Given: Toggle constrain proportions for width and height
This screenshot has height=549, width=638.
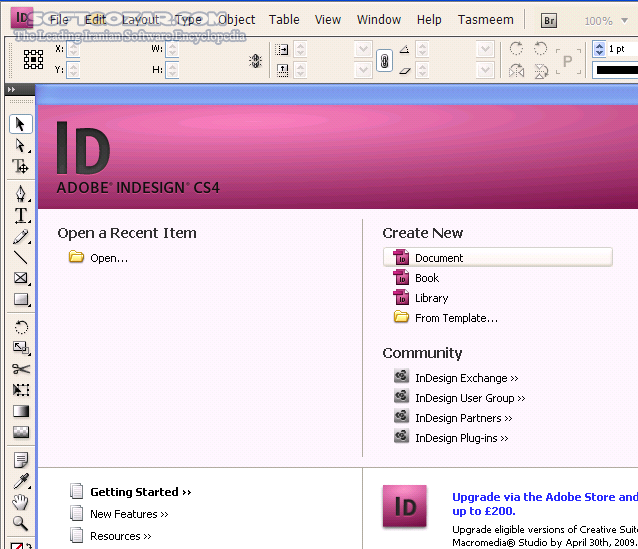Looking at the screenshot, I should click(x=255, y=61).
